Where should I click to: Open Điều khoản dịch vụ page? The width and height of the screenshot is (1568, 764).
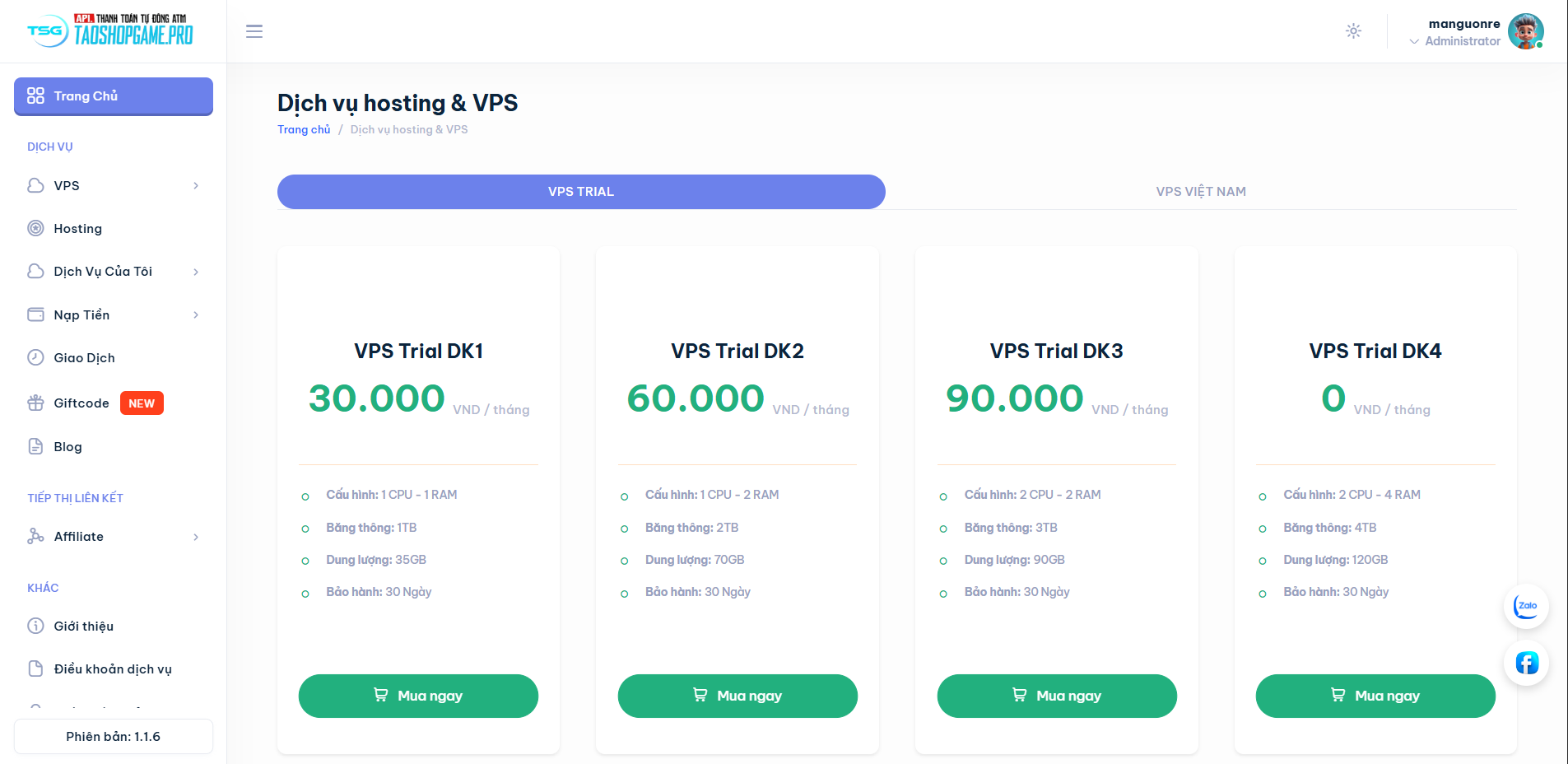(x=113, y=669)
